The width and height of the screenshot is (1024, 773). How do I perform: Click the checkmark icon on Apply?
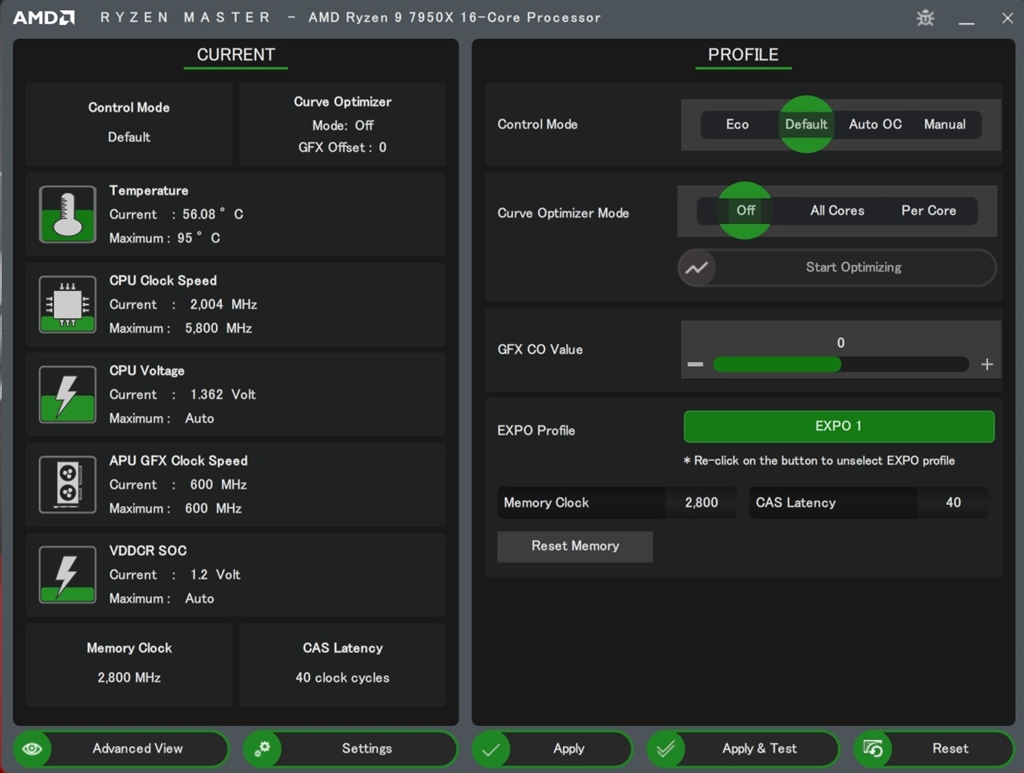pos(491,749)
